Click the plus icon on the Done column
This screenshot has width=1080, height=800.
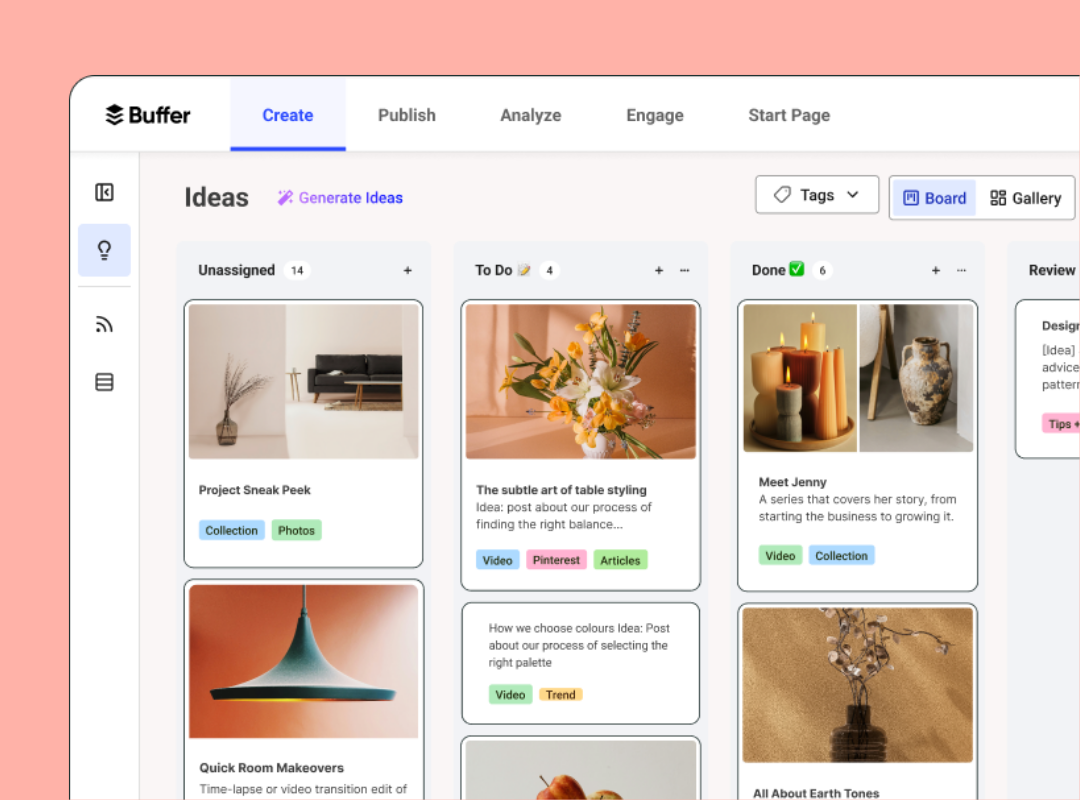coord(935,270)
